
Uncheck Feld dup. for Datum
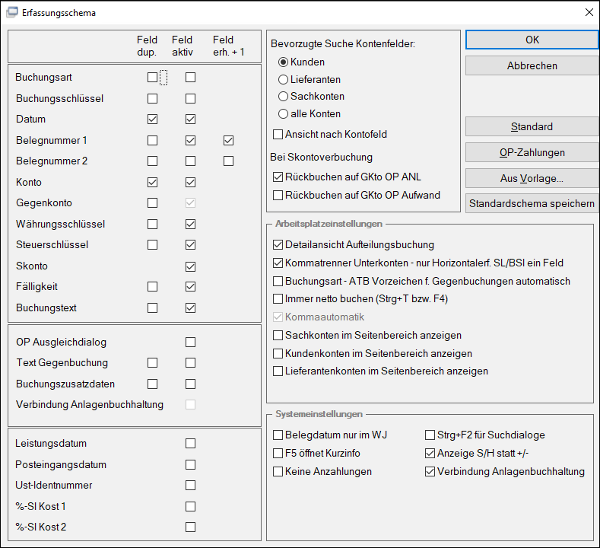coord(152,119)
